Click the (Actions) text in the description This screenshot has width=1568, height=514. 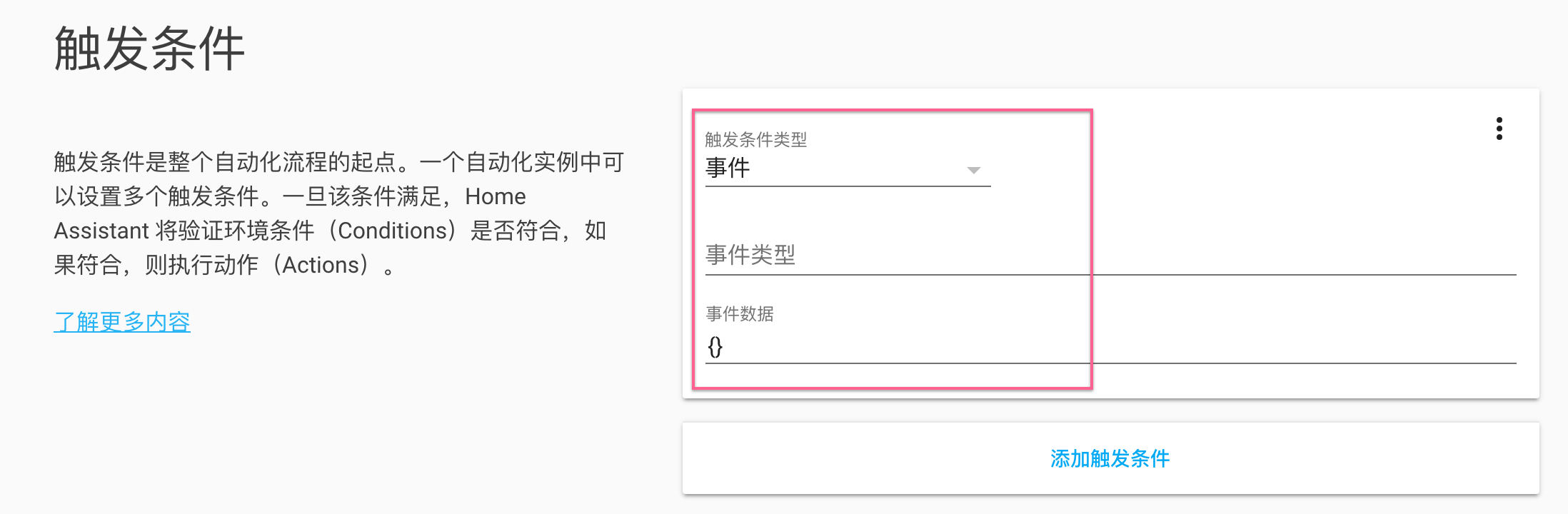tap(325, 265)
